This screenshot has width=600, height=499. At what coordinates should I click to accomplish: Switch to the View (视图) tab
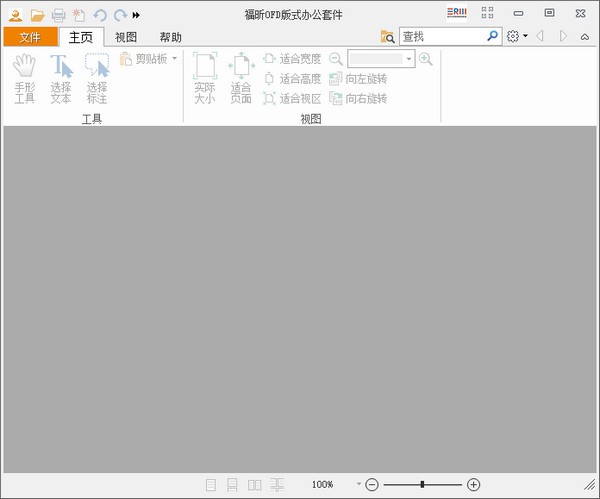pos(126,37)
